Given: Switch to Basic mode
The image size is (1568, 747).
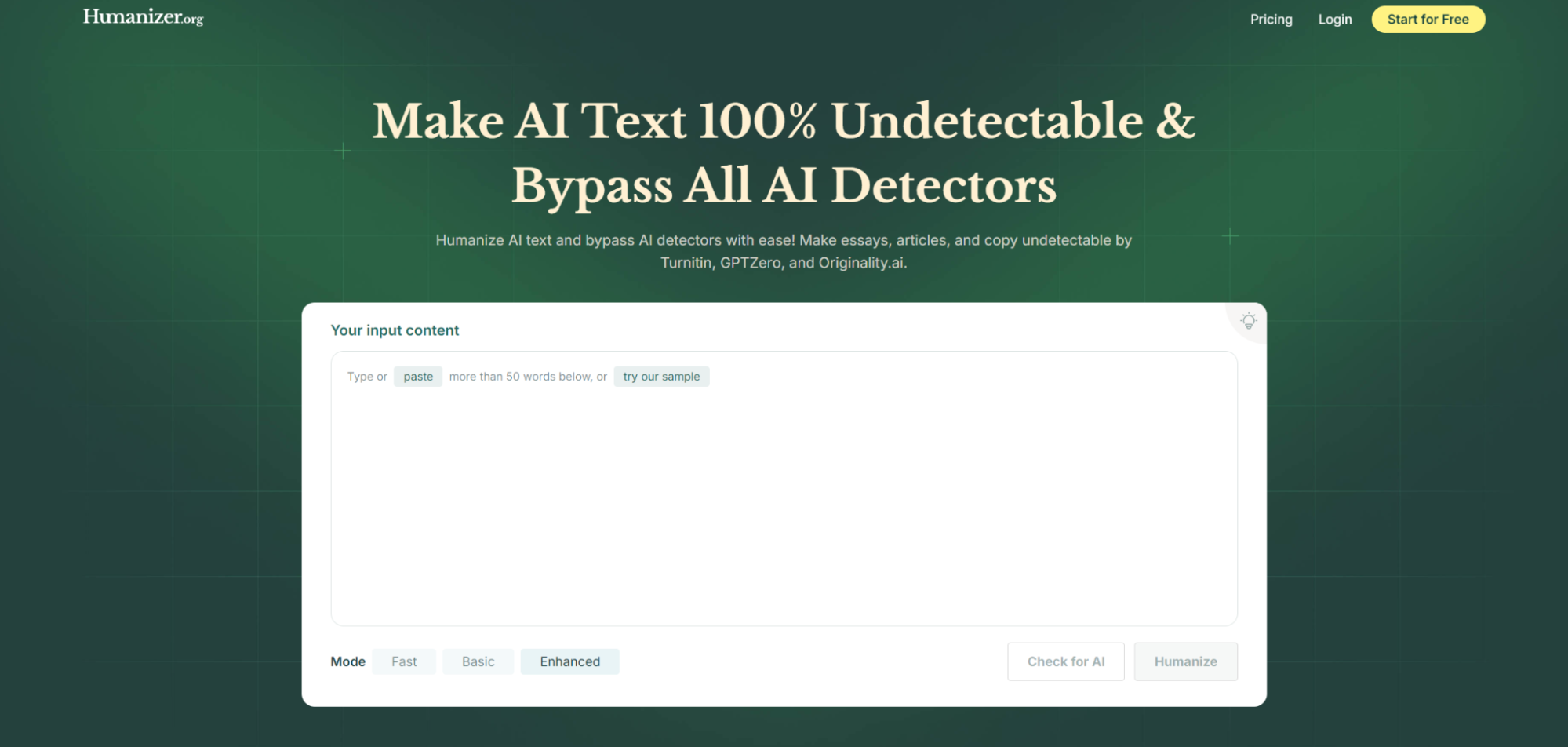Looking at the screenshot, I should click(478, 661).
